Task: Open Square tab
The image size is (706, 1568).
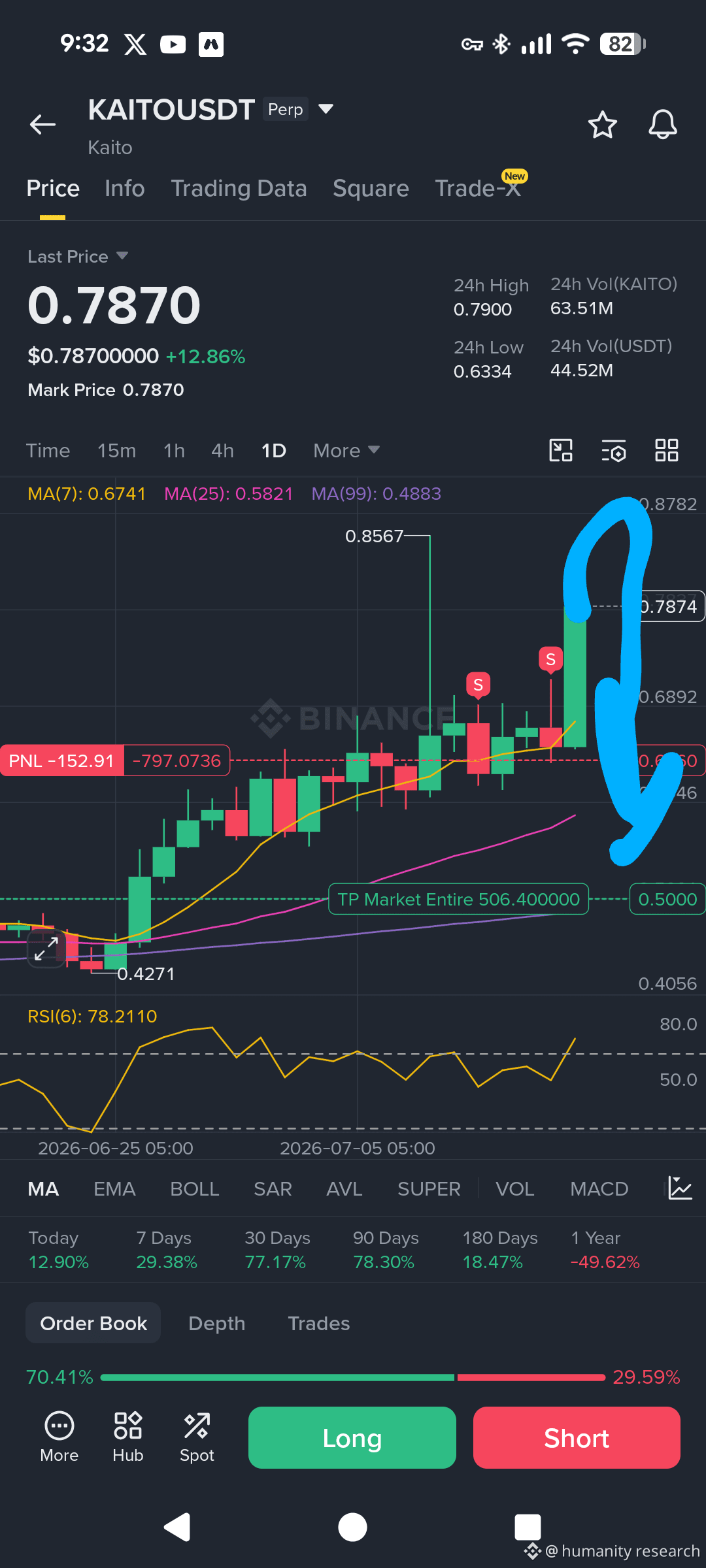Action: click(371, 189)
